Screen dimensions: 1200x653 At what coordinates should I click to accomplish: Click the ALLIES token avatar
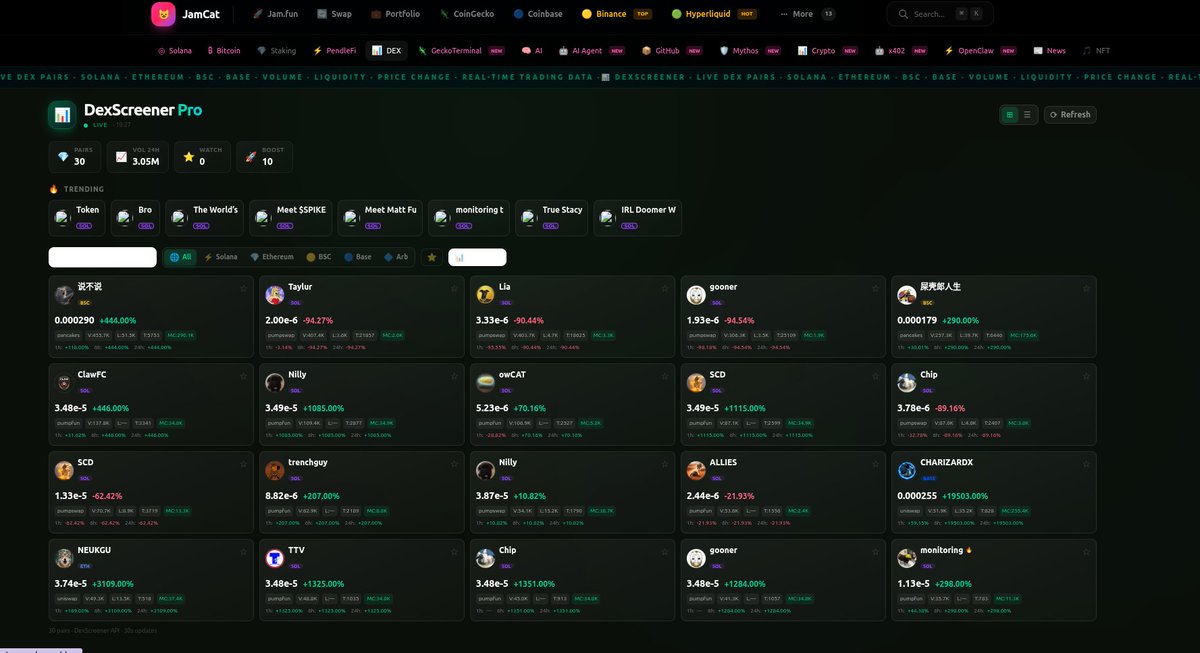point(696,470)
